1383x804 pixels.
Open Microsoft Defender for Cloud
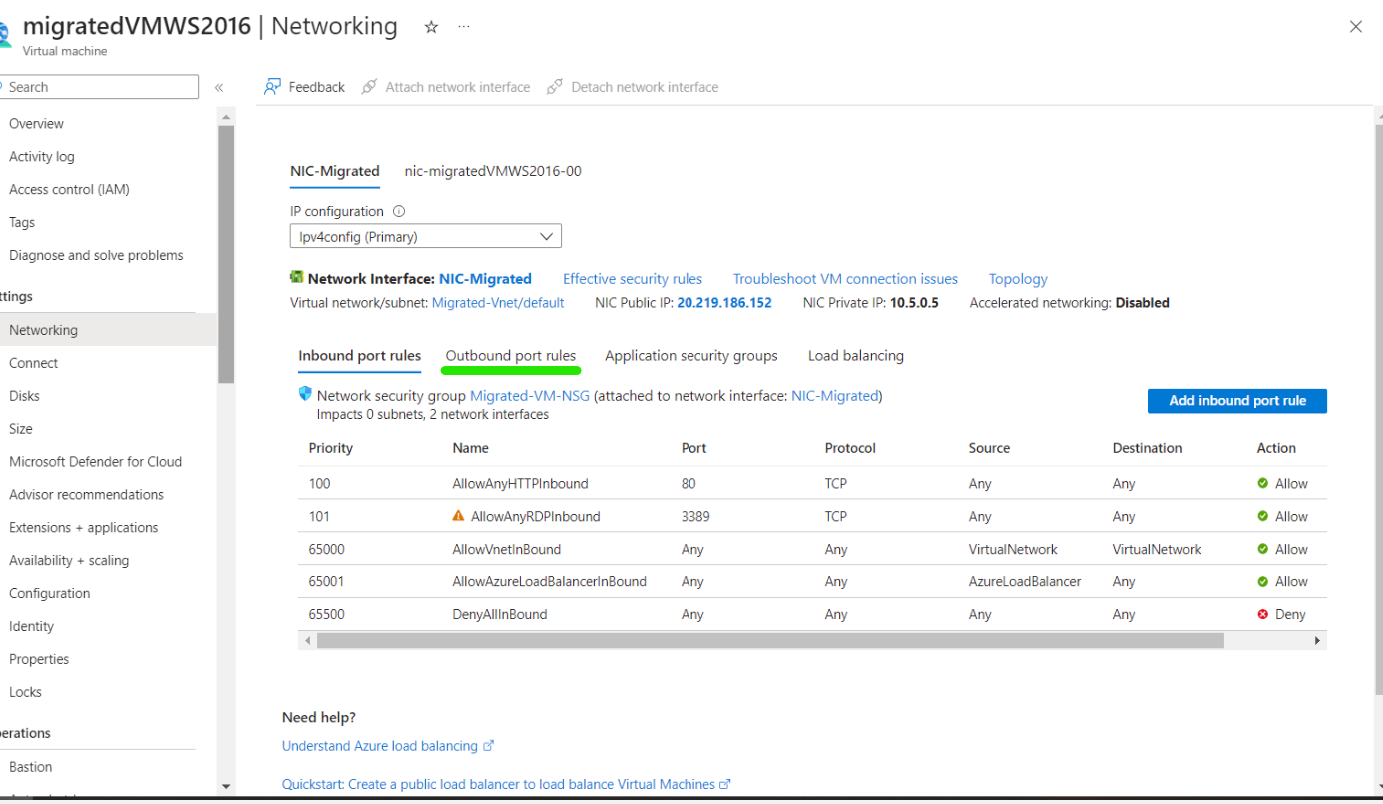pos(95,462)
